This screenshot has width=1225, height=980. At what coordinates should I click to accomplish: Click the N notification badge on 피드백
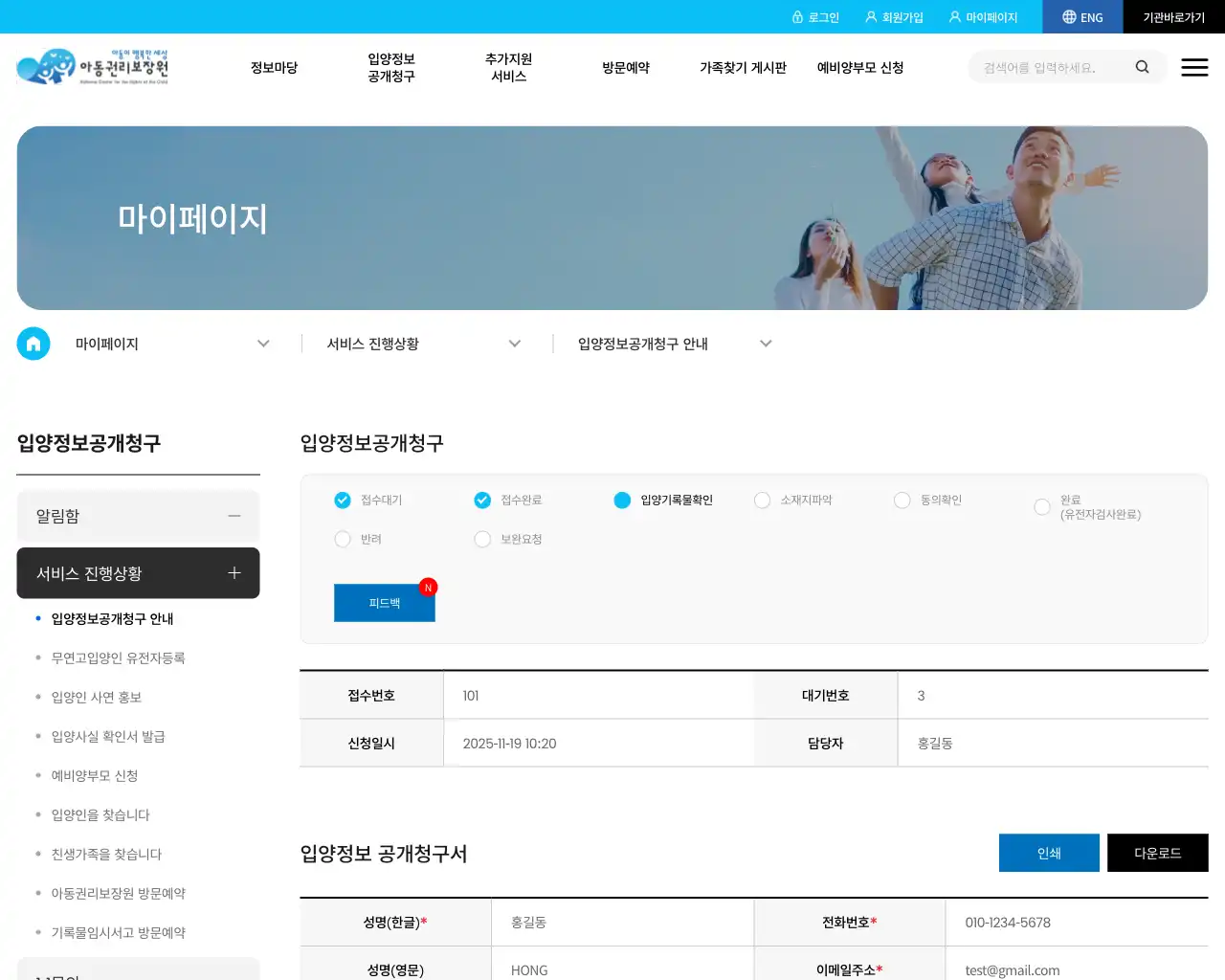[x=428, y=587]
